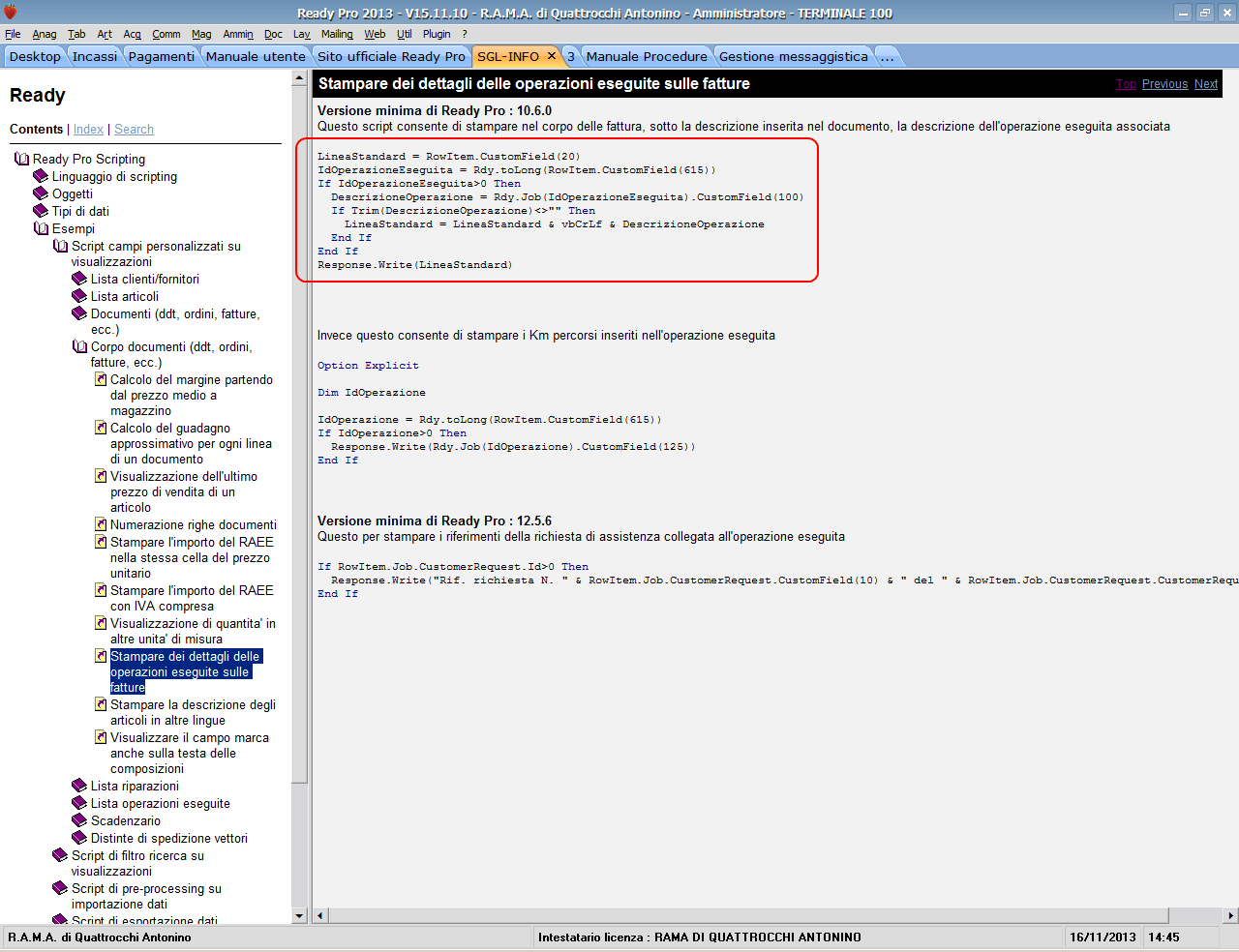This screenshot has height=952, width=1239.
Task: Click the Intestatario licenza status bar text
Action: coord(700,937)
